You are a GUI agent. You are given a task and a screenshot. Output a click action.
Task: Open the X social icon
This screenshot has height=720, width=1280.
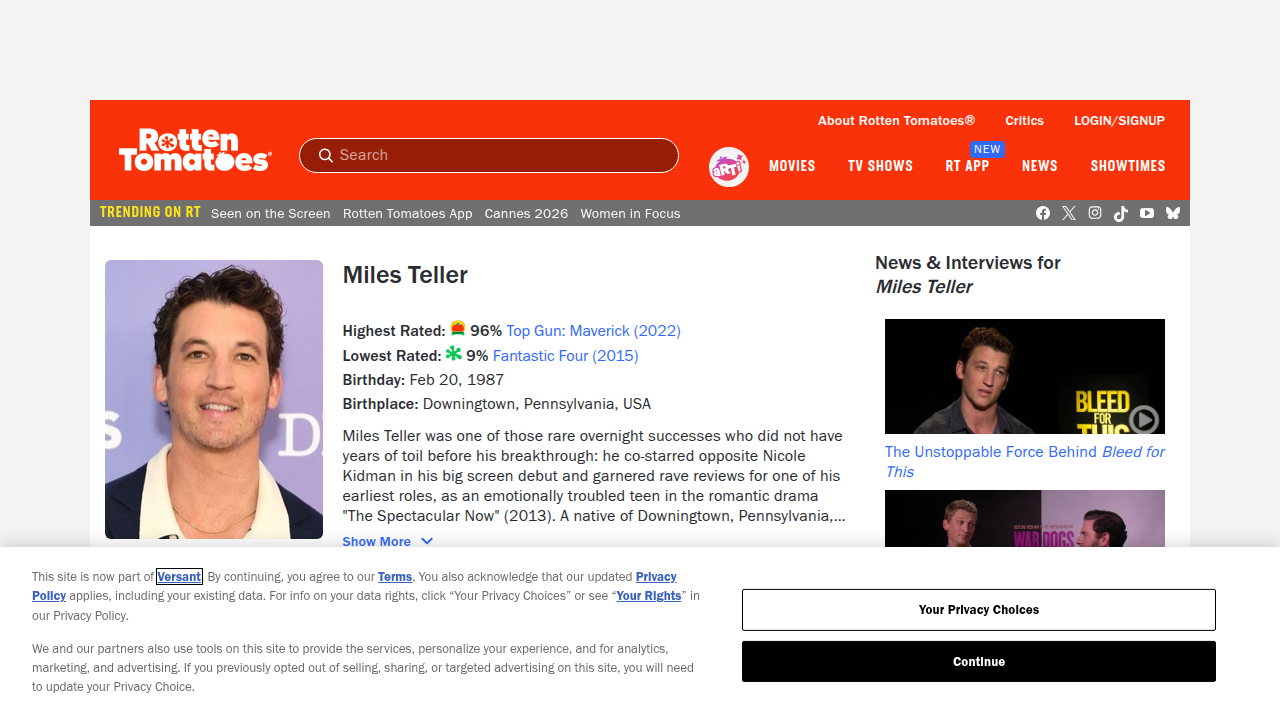1069,213
